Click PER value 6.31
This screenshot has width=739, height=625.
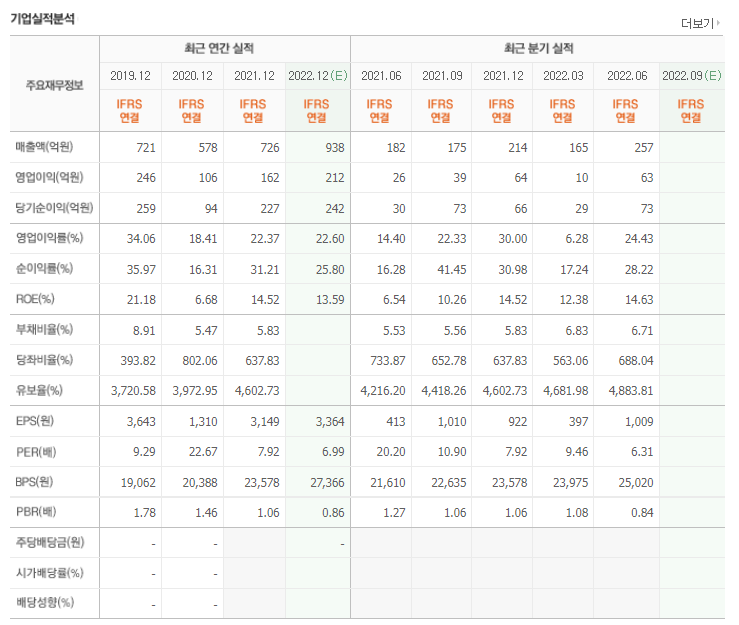(642, 452)
